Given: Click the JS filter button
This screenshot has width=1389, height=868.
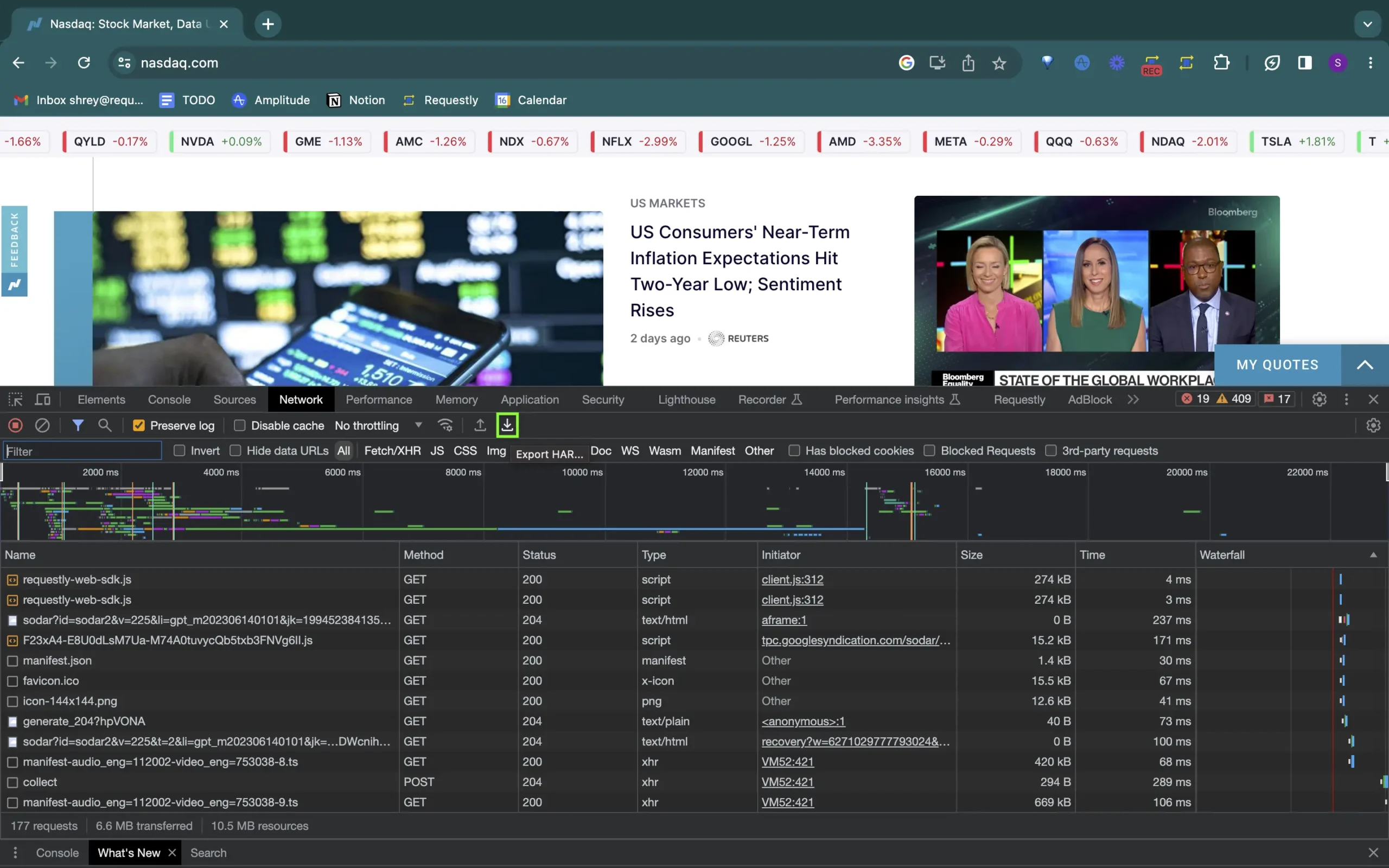Looking at the screenshot, I should pyautogui.click(x=437, y=450).
